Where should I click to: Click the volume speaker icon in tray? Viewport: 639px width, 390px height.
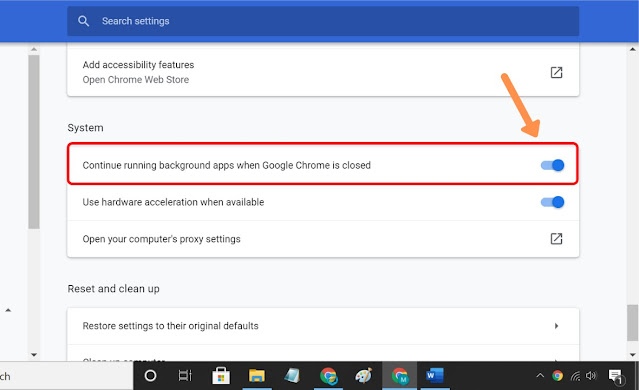pos(591,376)
